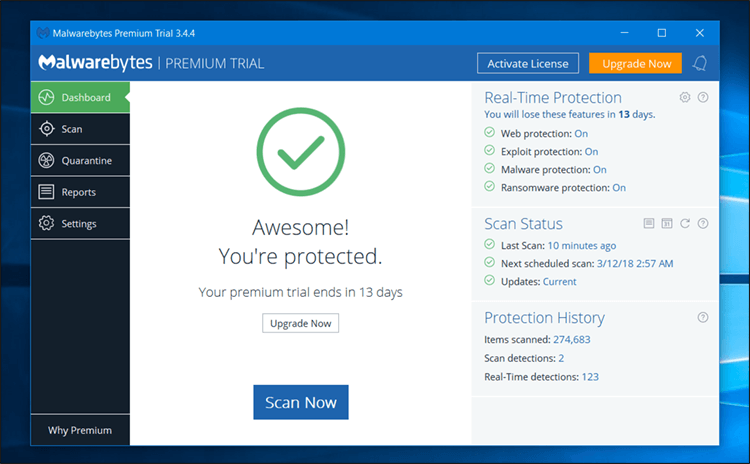This screenshot has height=464, width=750.
Task: Click the Scan crosshair icon
Action: 46,129
